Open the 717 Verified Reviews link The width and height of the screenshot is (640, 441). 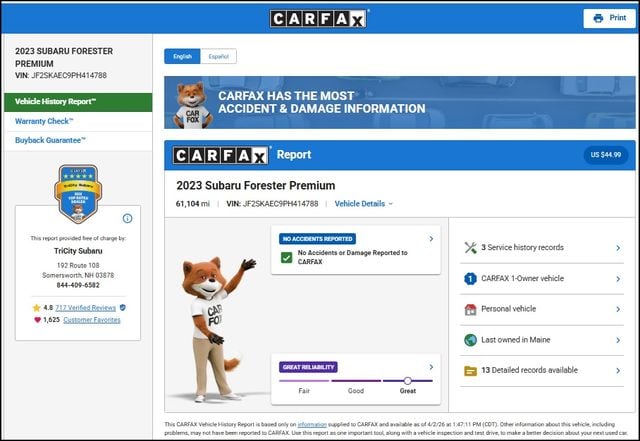click(85, 308)
